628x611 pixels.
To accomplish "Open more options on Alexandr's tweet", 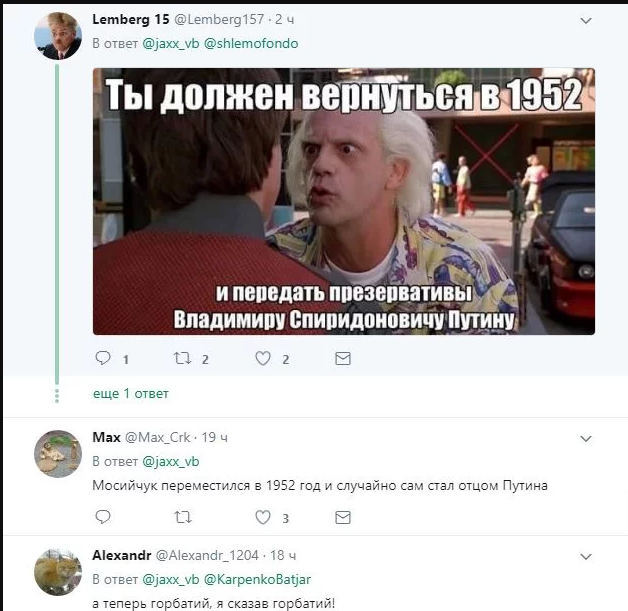I will [x=586, y=557].
